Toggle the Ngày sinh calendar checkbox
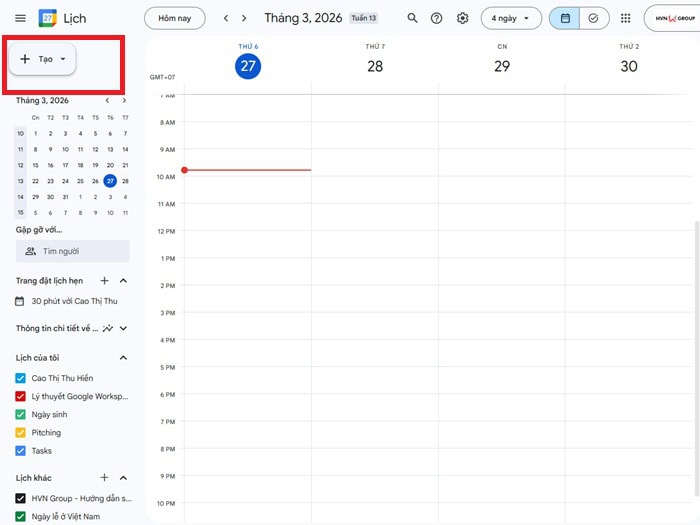 pos(20,414)
